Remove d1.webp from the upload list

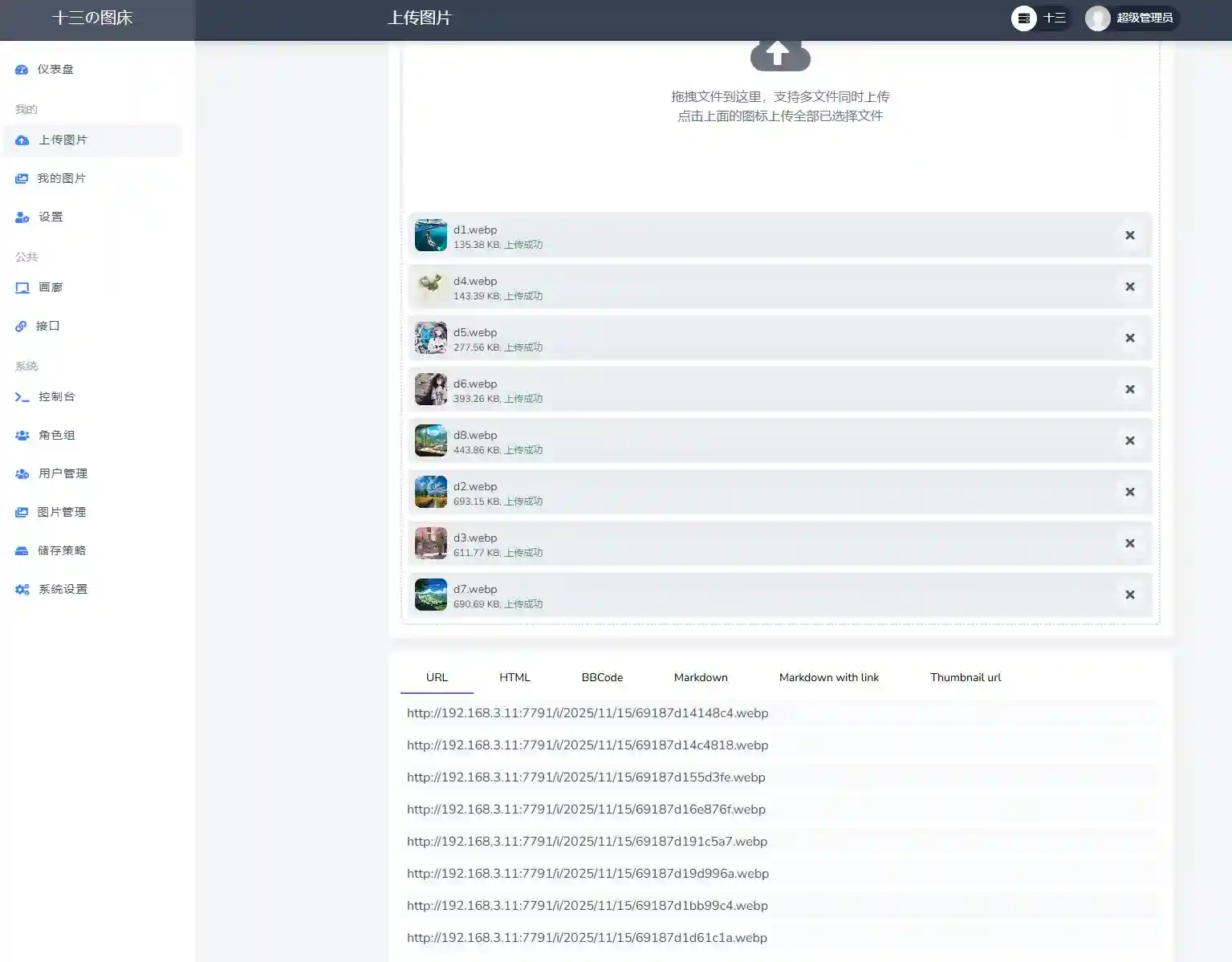1129,235
